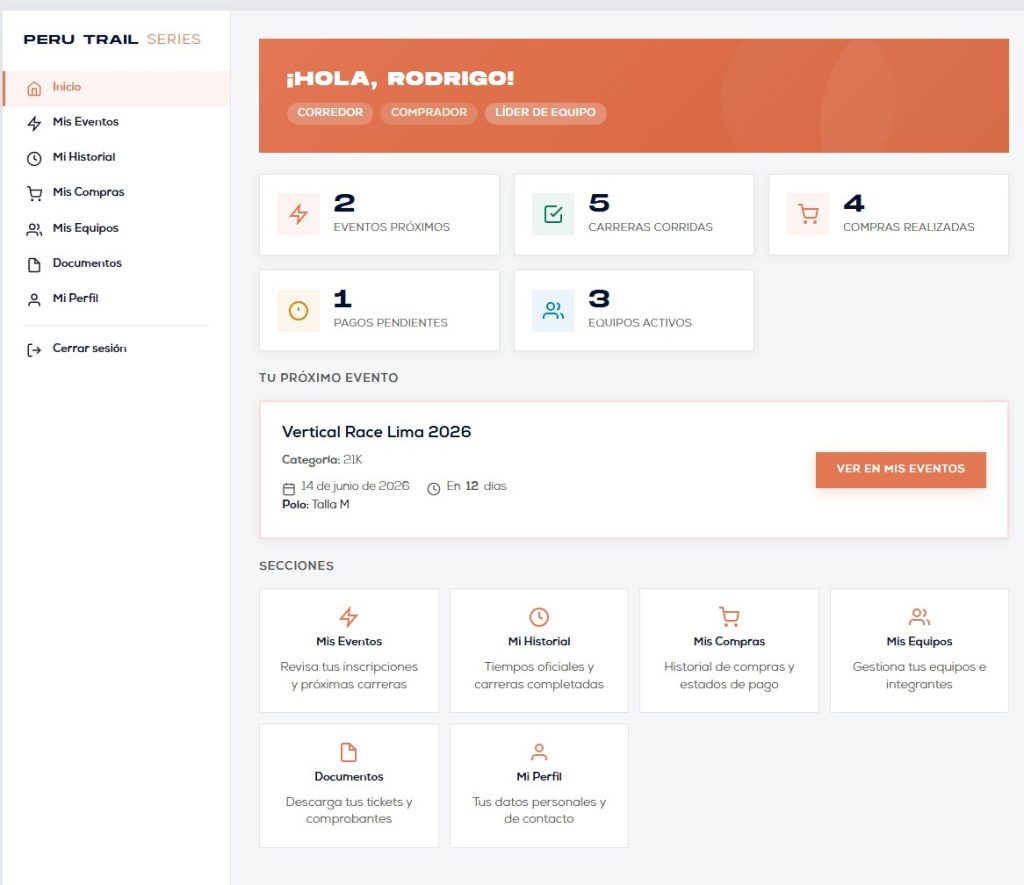
Task: Click Revisa tus inscripciones y próximas carreras text
Action: (349, 675)
